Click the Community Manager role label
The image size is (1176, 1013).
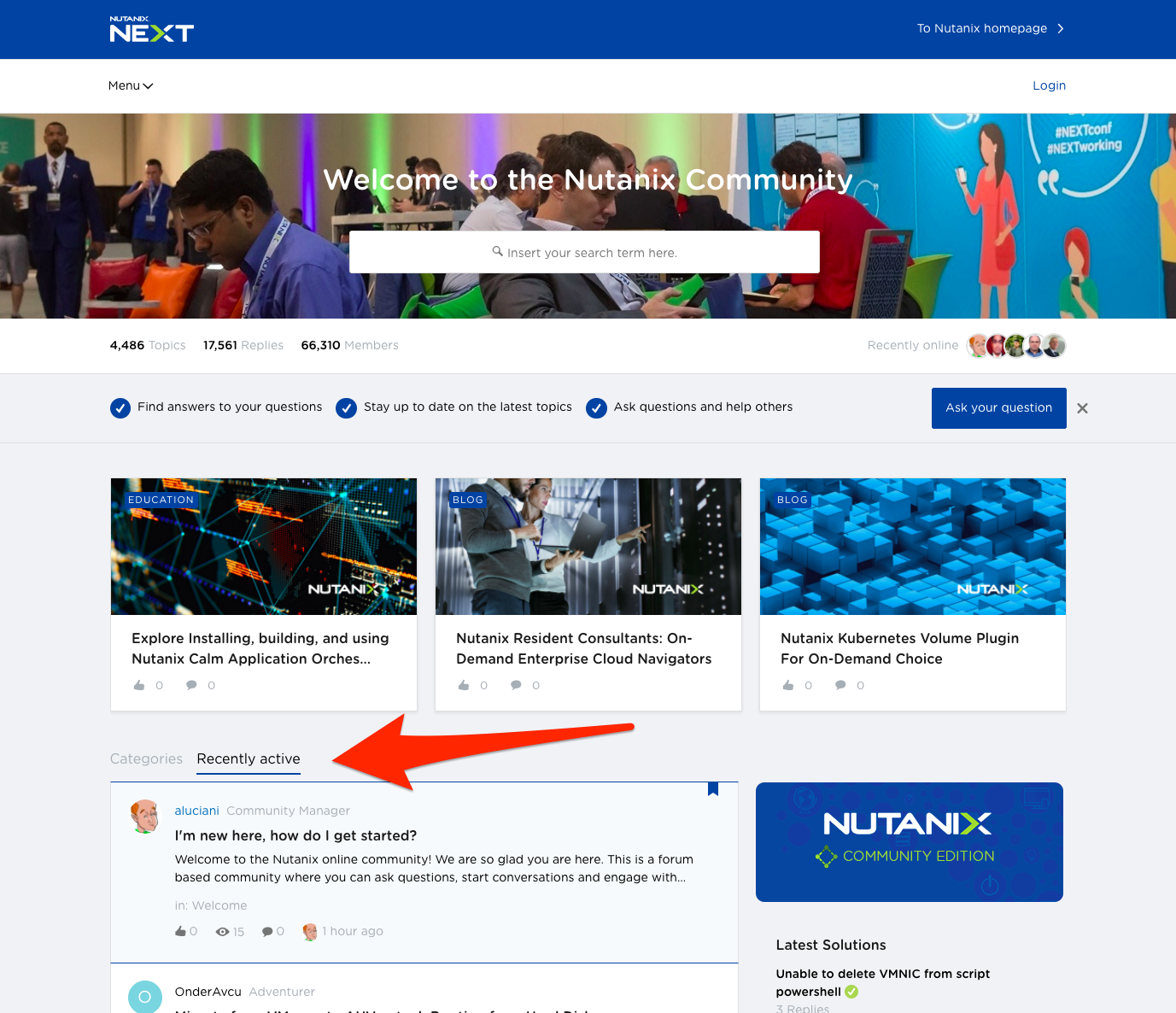coord(289,811)
